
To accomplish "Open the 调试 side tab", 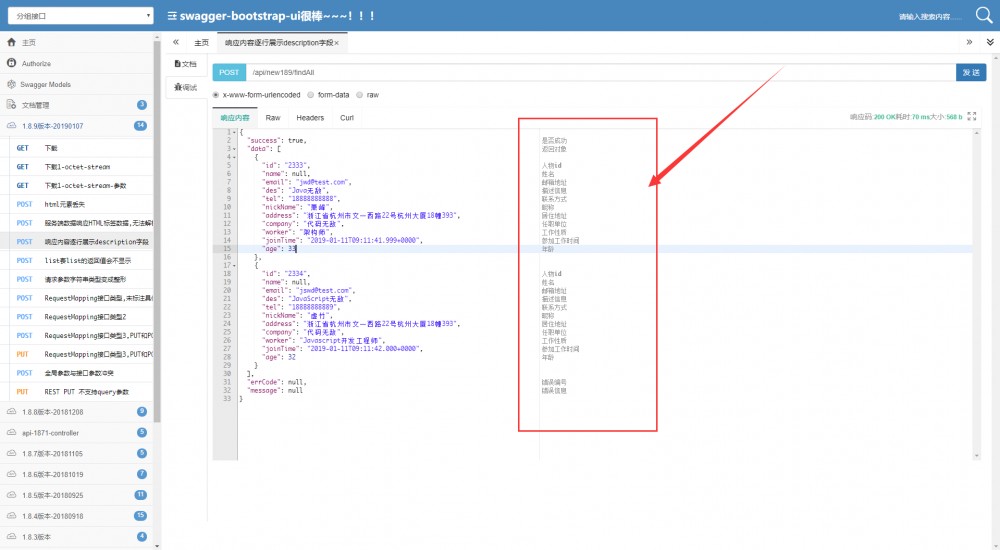I will [186, 87].
